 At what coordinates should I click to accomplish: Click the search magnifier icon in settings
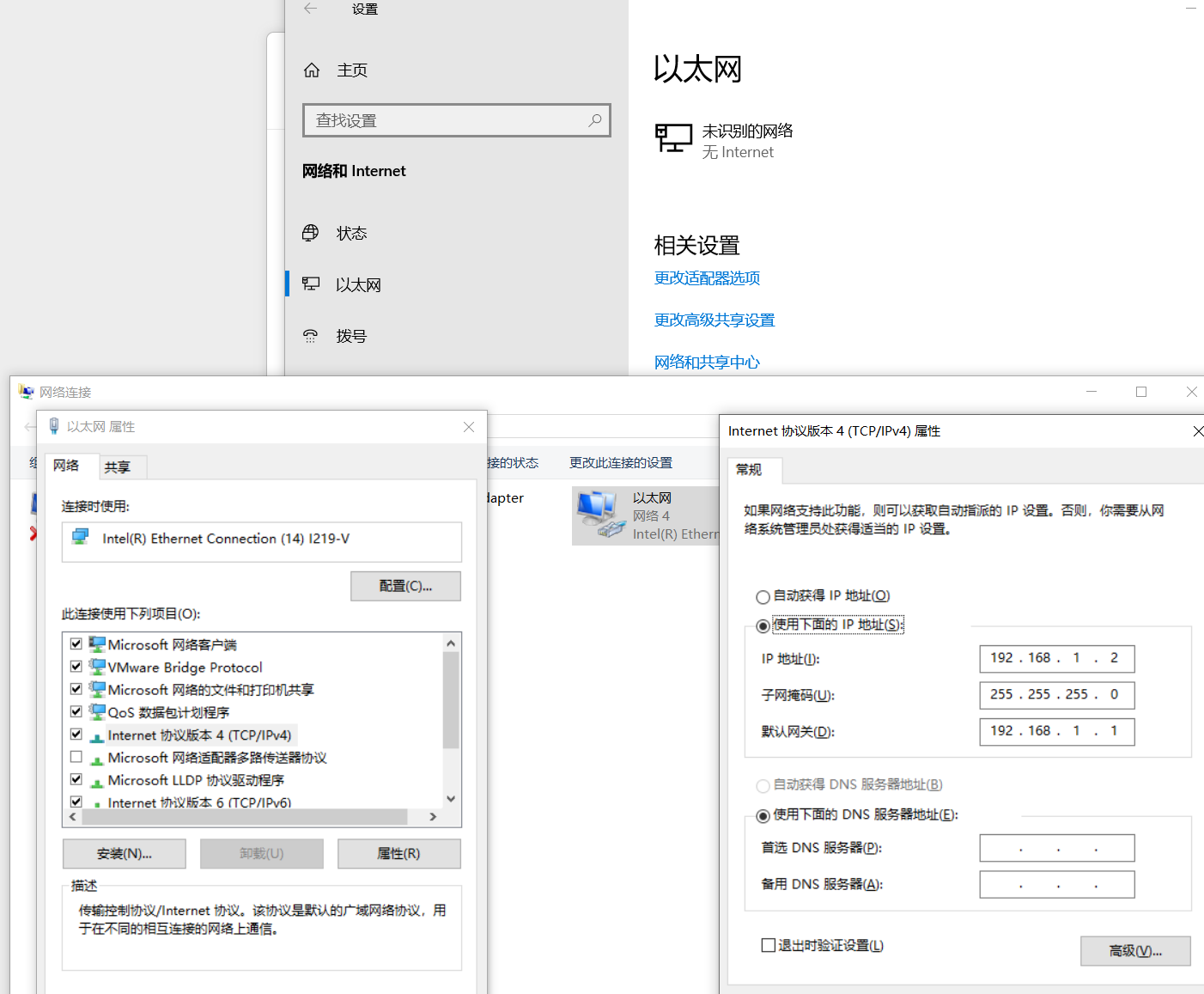coord(594,120)
